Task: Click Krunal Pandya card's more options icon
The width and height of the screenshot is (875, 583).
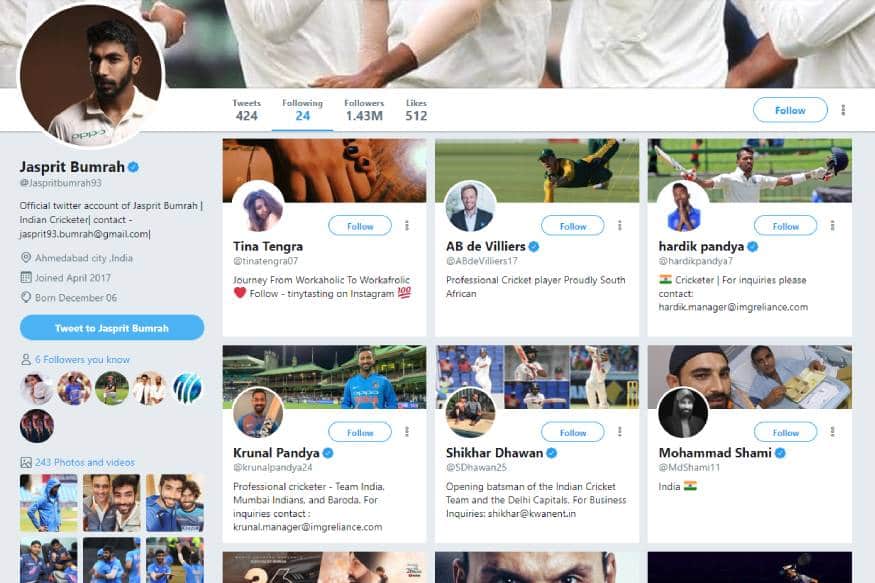Action: (407, 432)
